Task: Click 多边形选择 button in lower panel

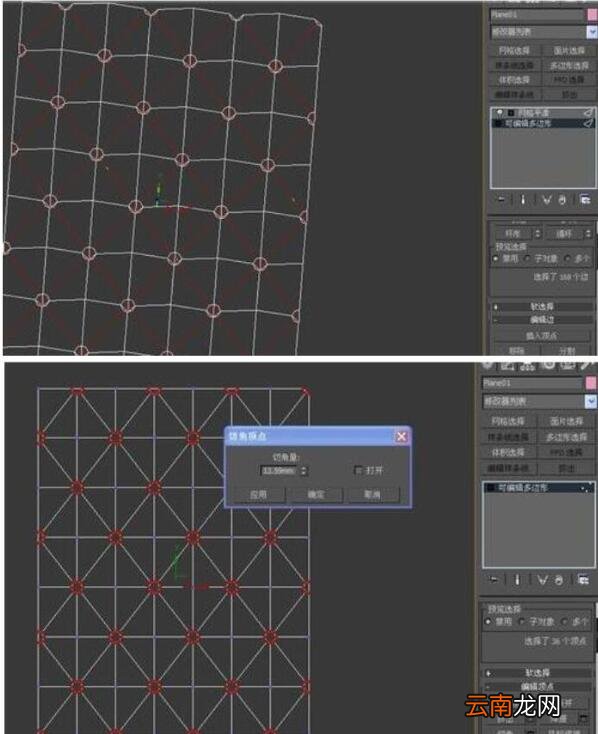Action: (566, 437)
